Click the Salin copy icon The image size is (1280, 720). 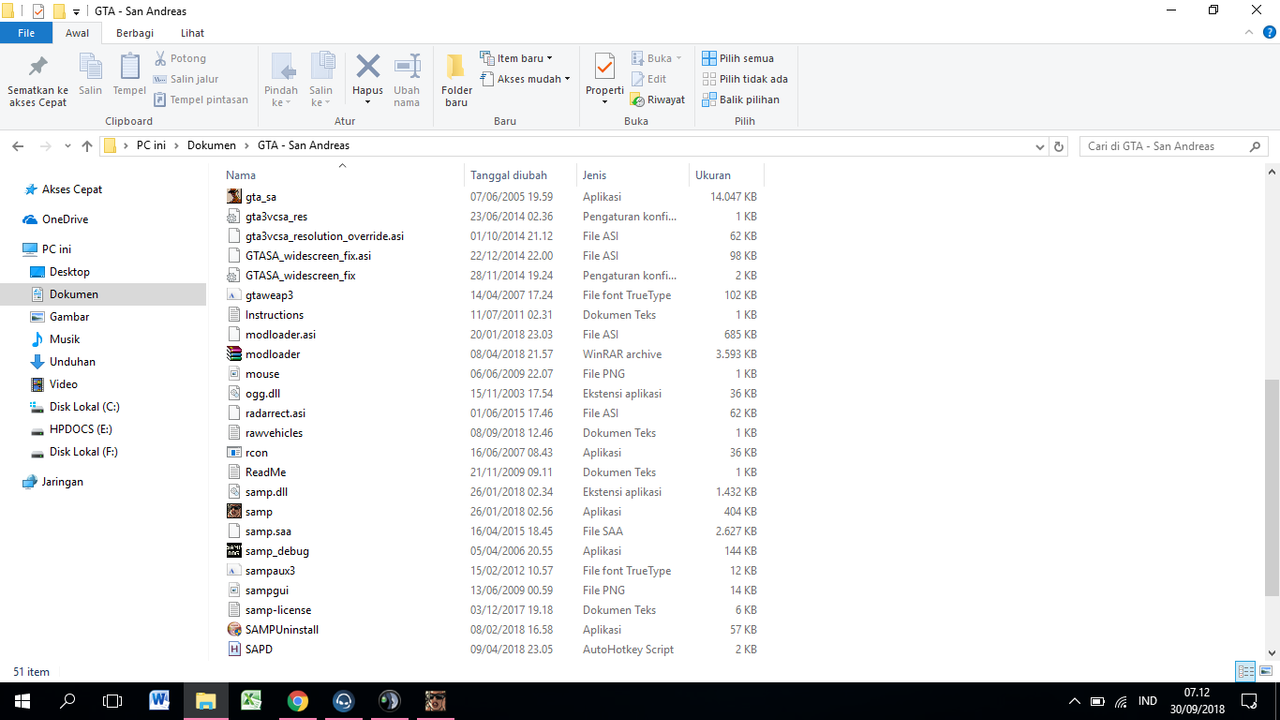[x=91, y=75]
